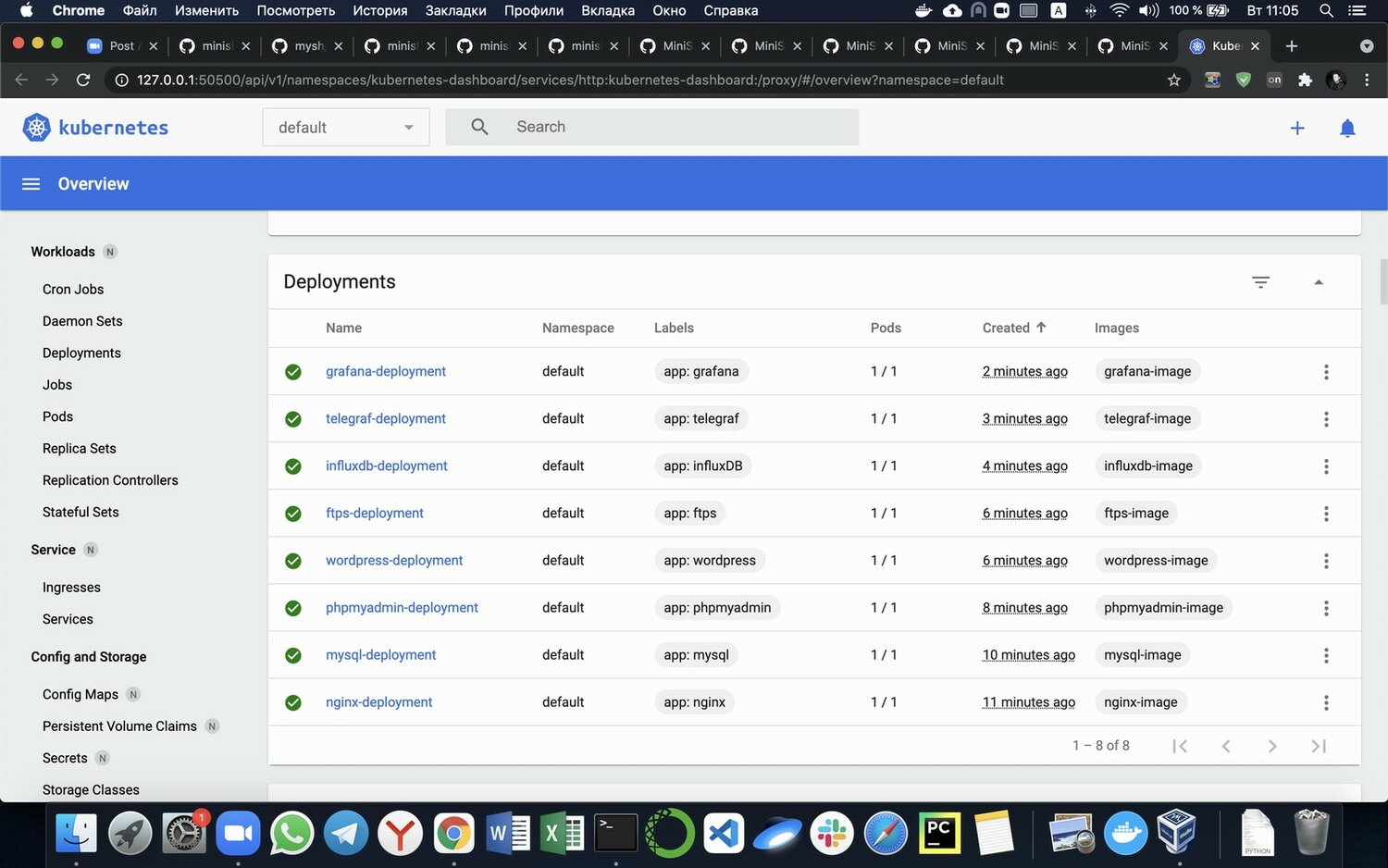The width and height of the screenshot is (1388, 868).
Task: Open actions menu for mysql-deployment
Action: pyautogui.click(x=1326, y=655)
